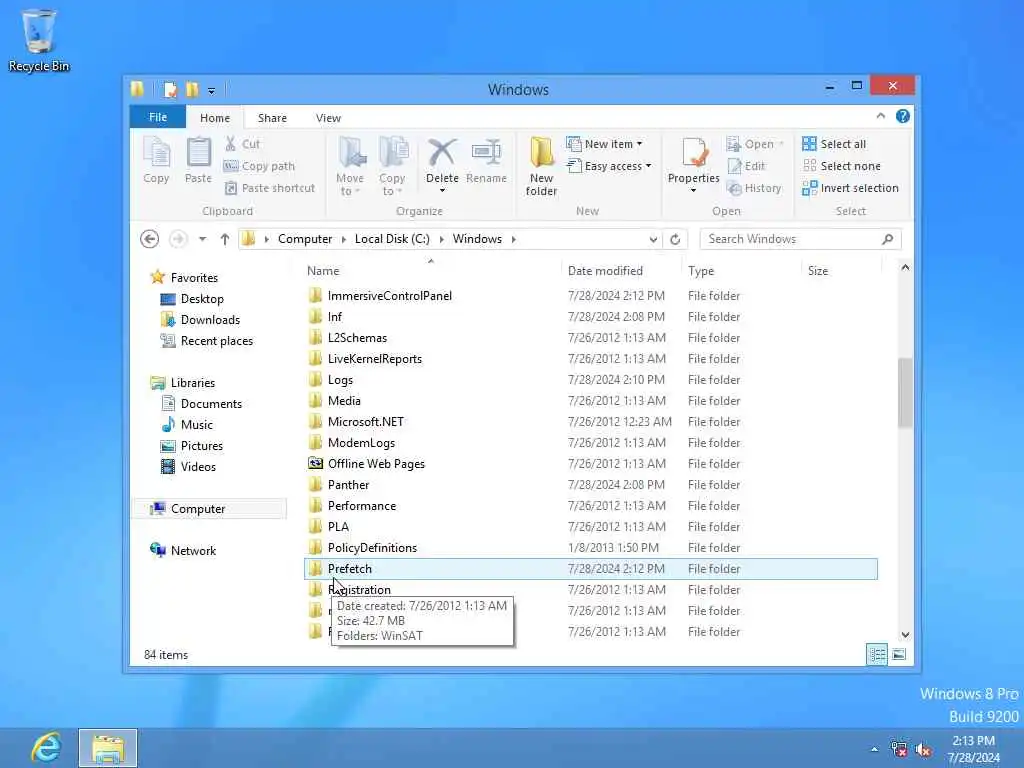Image resolution: width=1024 pixels, height=768 pixels.
Task: Sort by the Date modified column
Action: pyautogui.click(x=620, y=270)
